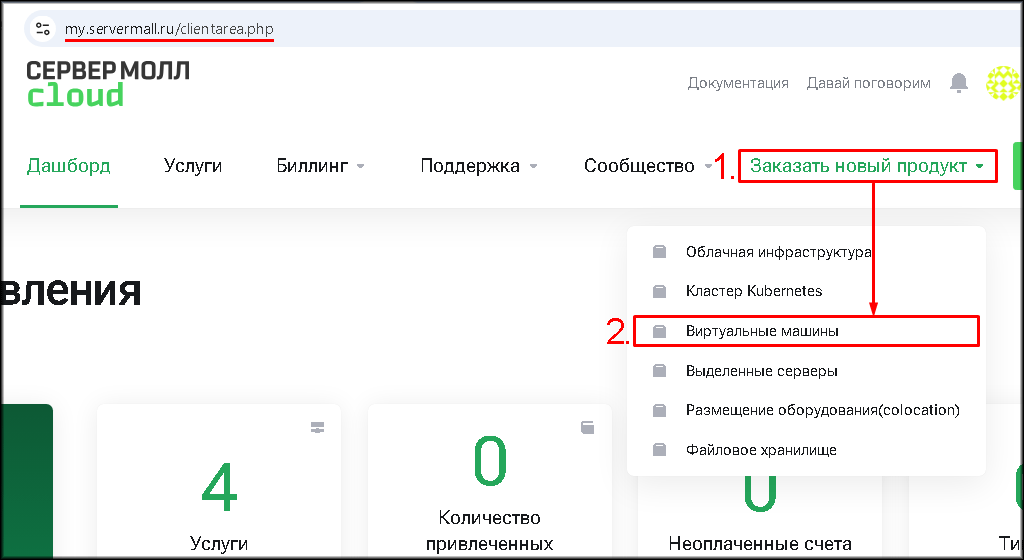Open the Сообщество dropdown
The image size is (1024, 560).
point(648,166)
